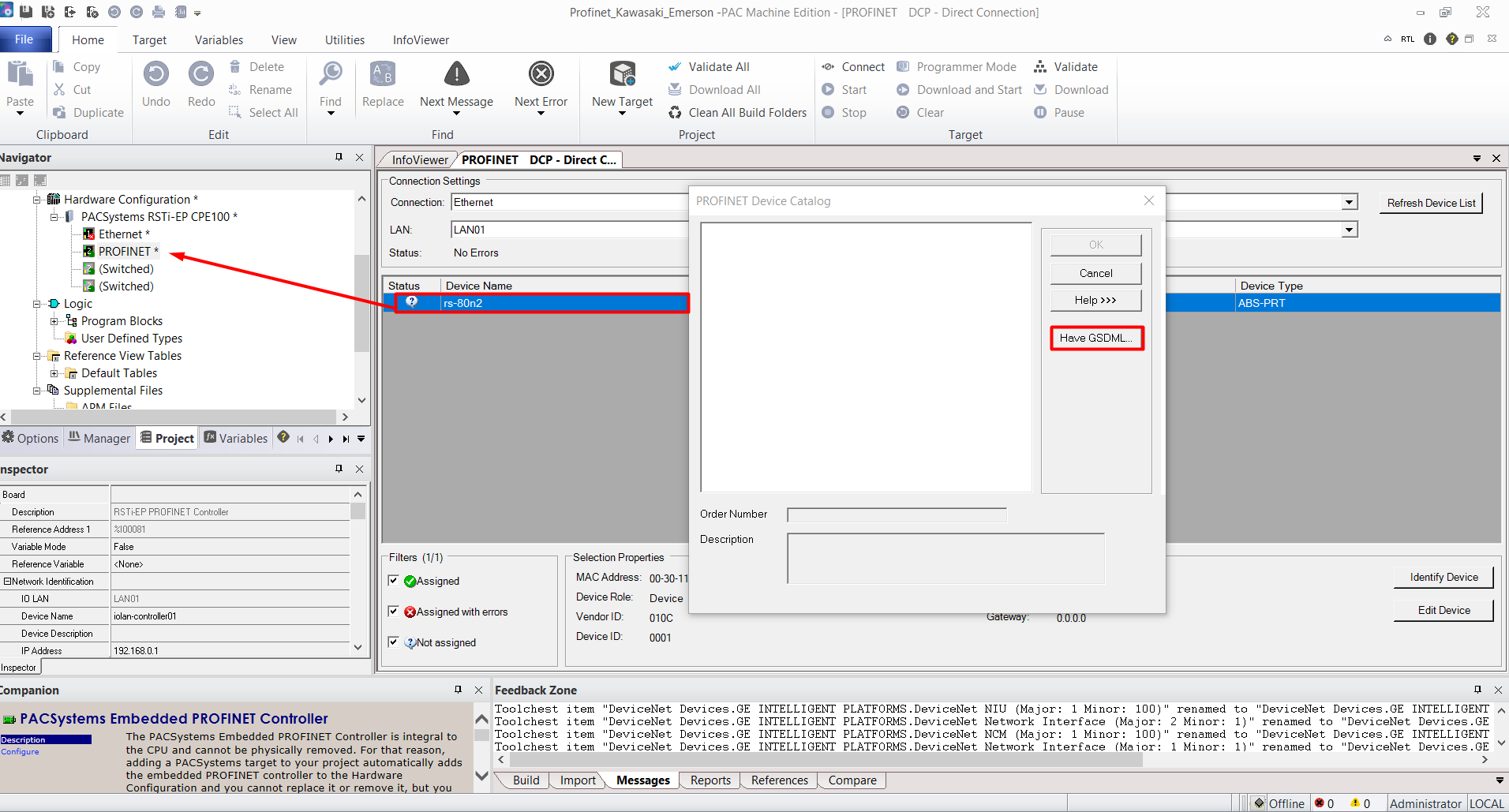Open the File menu
The image size is (1509, 812).
(x=24, y=39)
